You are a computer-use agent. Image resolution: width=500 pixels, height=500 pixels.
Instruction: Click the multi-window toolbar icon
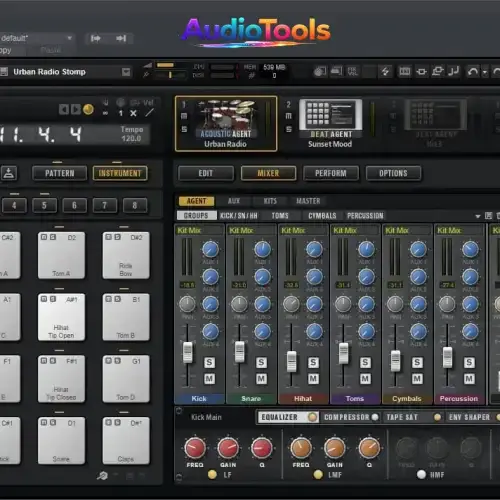coord(438,71)
